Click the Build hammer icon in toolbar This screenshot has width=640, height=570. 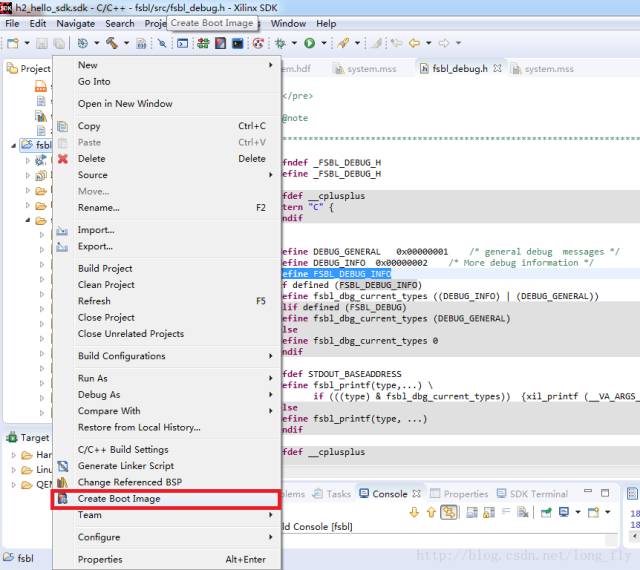pyautogui.click(x=112, y=44)
